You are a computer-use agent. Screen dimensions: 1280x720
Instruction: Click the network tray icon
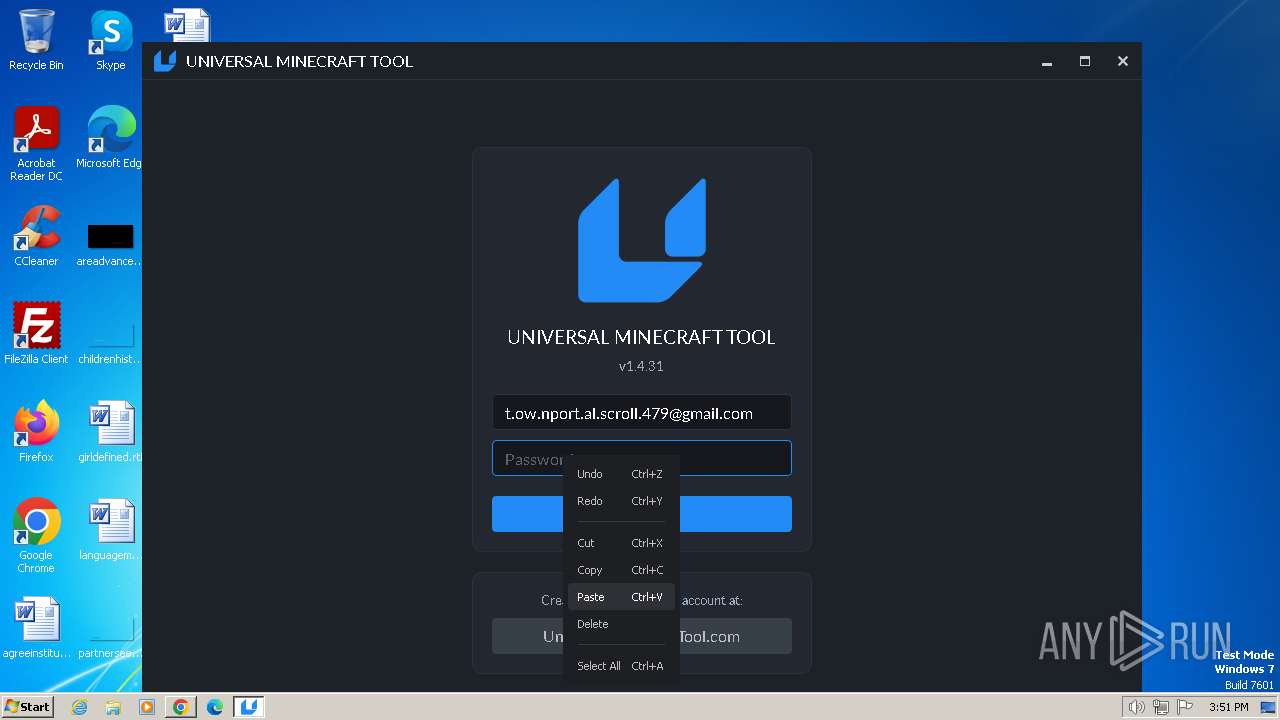pos(1161,707)
